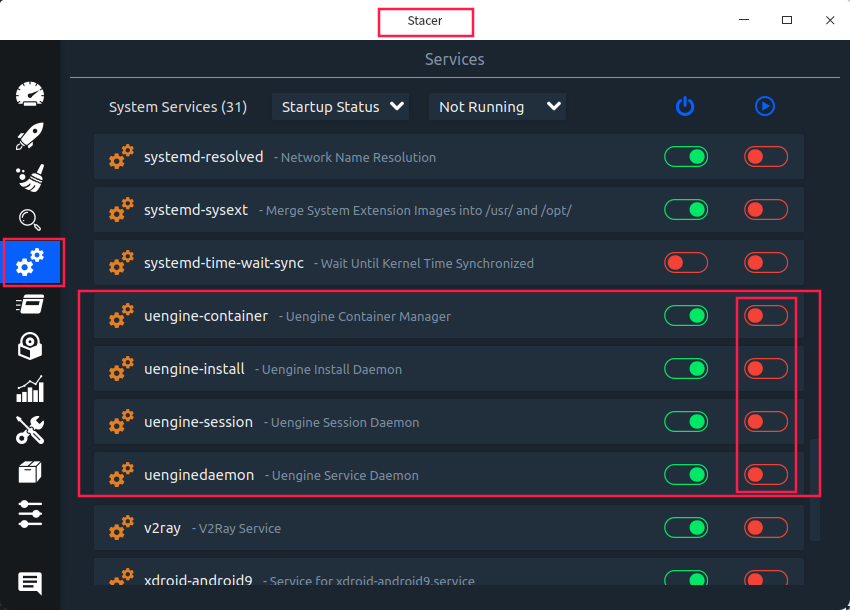Enable startup for systemd-time-wait-sync

(686, 263)
